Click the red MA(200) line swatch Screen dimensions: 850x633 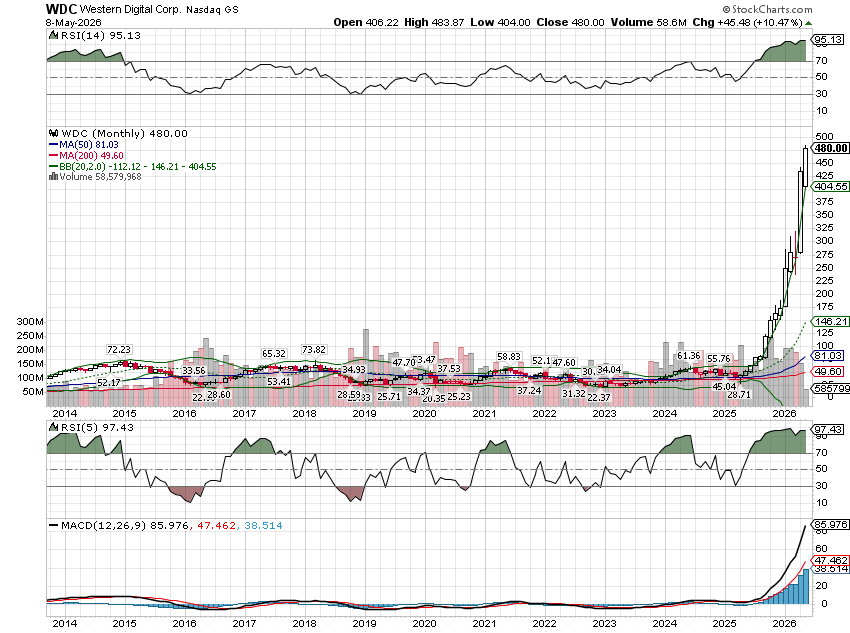tap(53, 156)
